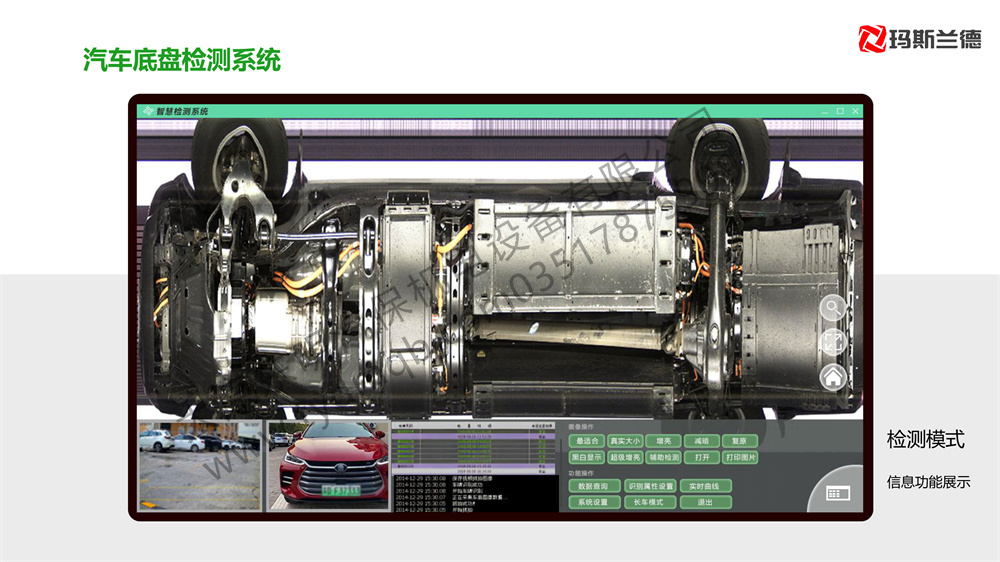Click the home circular icon
This screenshot has height=562, width=1000.
pyautogui.click(x=833, y=376)
